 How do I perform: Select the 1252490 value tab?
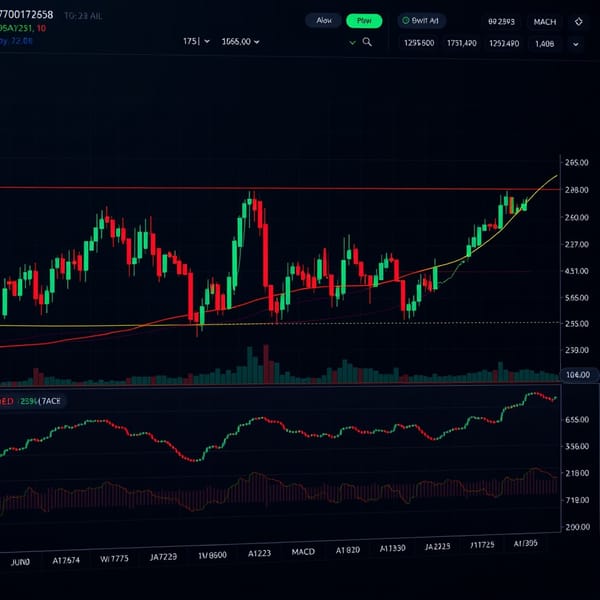pyautogui.click(x=504, y=44)
